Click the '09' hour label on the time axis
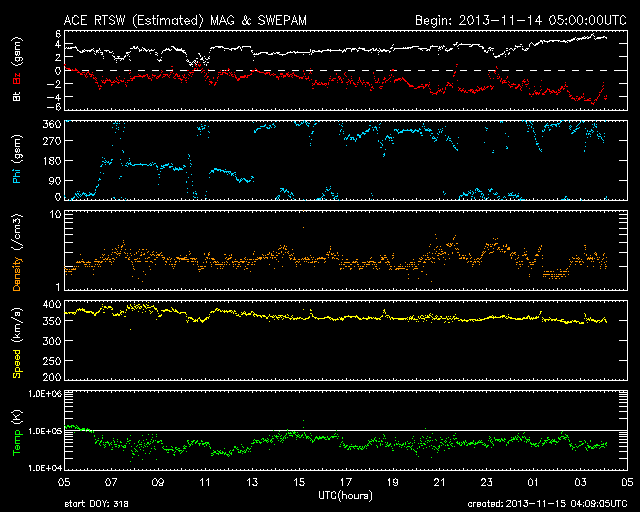The image size is (640, 512). [x=158, y=482]
